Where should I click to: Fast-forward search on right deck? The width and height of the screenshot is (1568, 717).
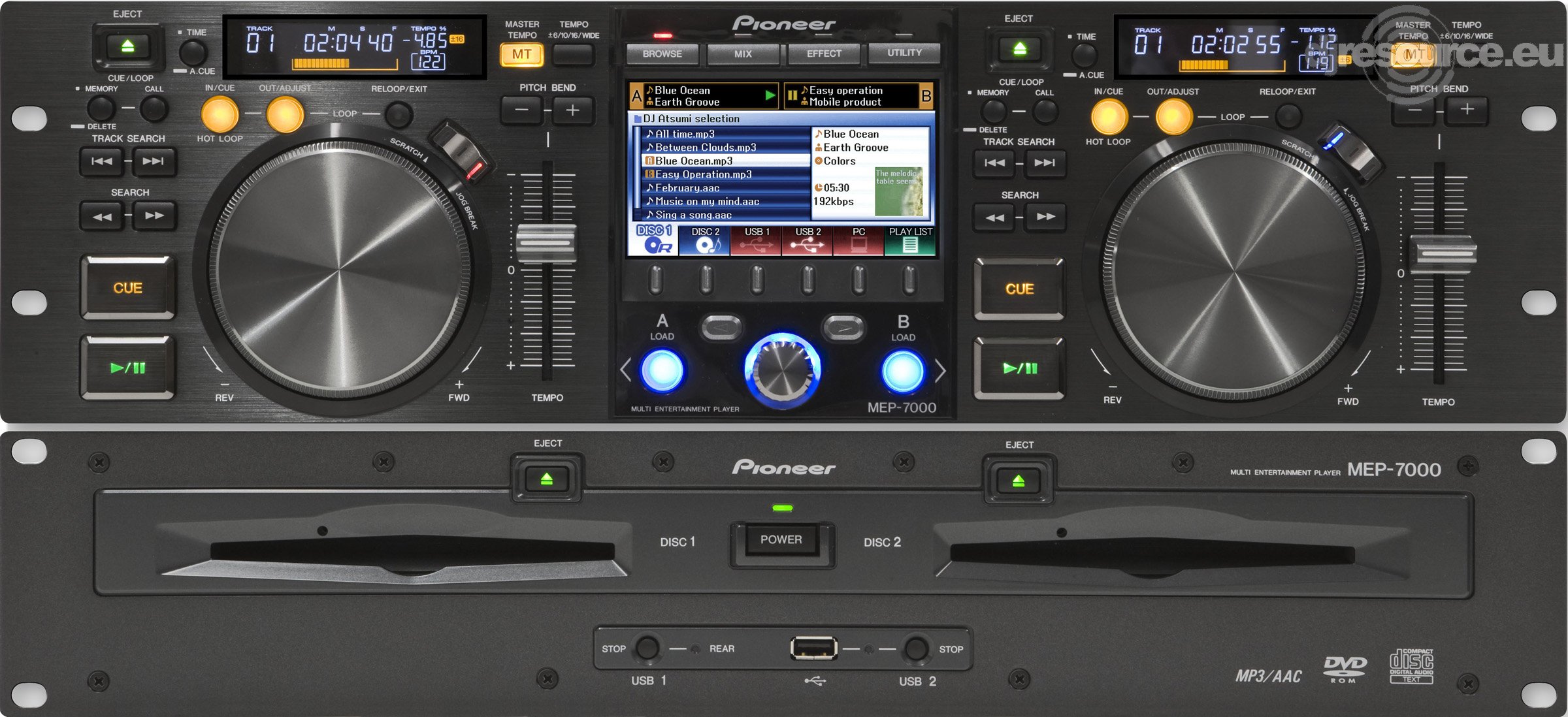click(1045, 217)
